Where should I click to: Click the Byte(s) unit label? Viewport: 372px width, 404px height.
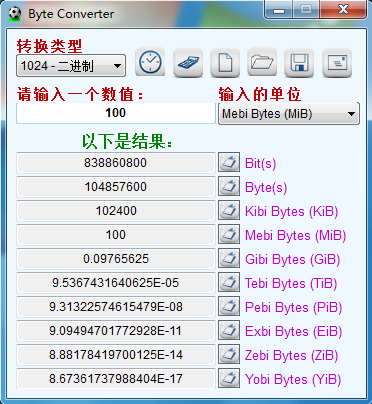pos(266,187)
